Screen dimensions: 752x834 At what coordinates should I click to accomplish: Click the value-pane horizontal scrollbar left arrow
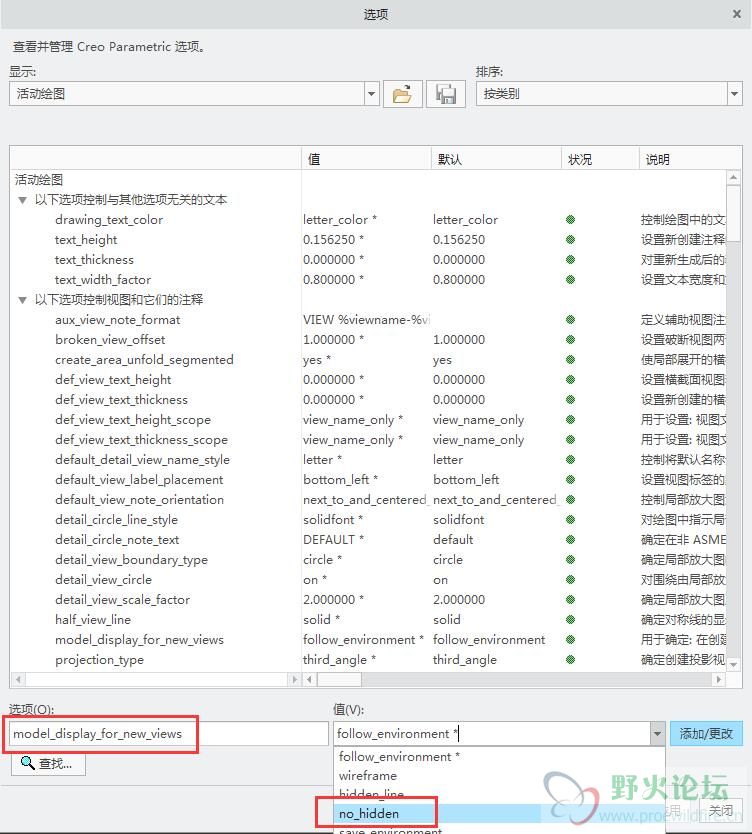pyautogui.click(x=310, y=679)
